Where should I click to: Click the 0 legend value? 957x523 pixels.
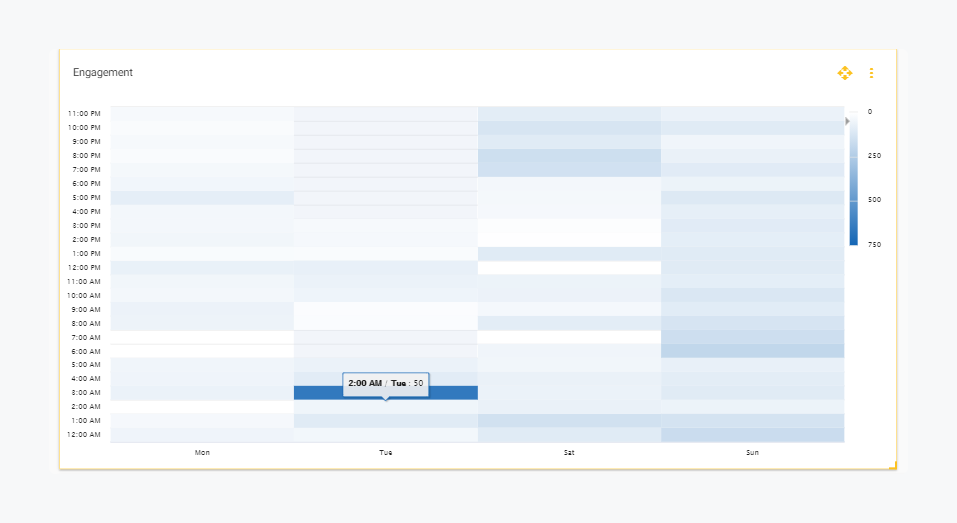869,112
